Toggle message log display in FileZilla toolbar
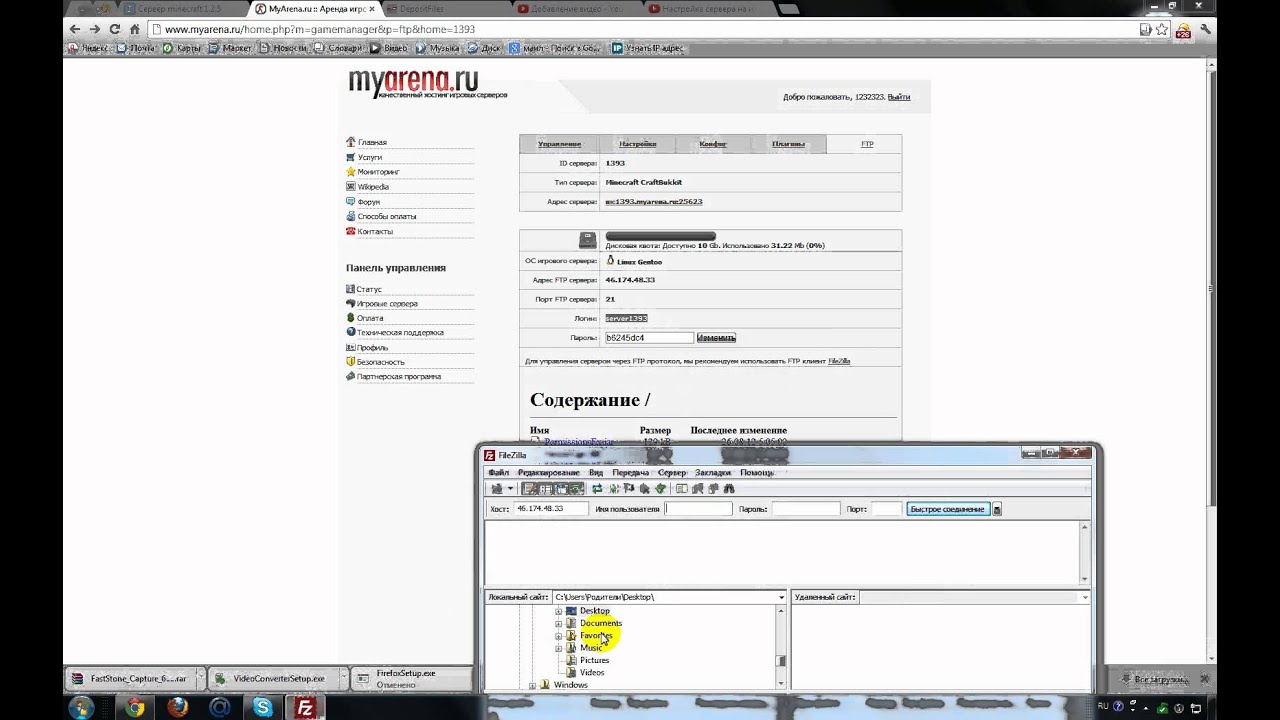 (x=529, y=489)
